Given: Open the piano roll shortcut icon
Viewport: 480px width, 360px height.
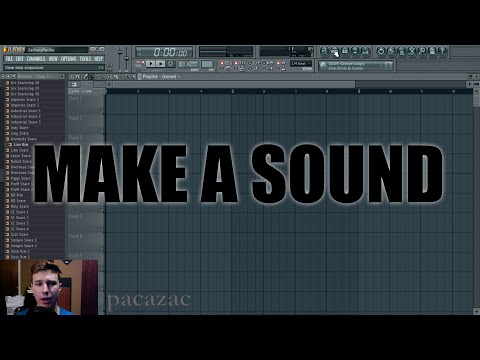Looking at the screenshot, I should coord(345,51).
